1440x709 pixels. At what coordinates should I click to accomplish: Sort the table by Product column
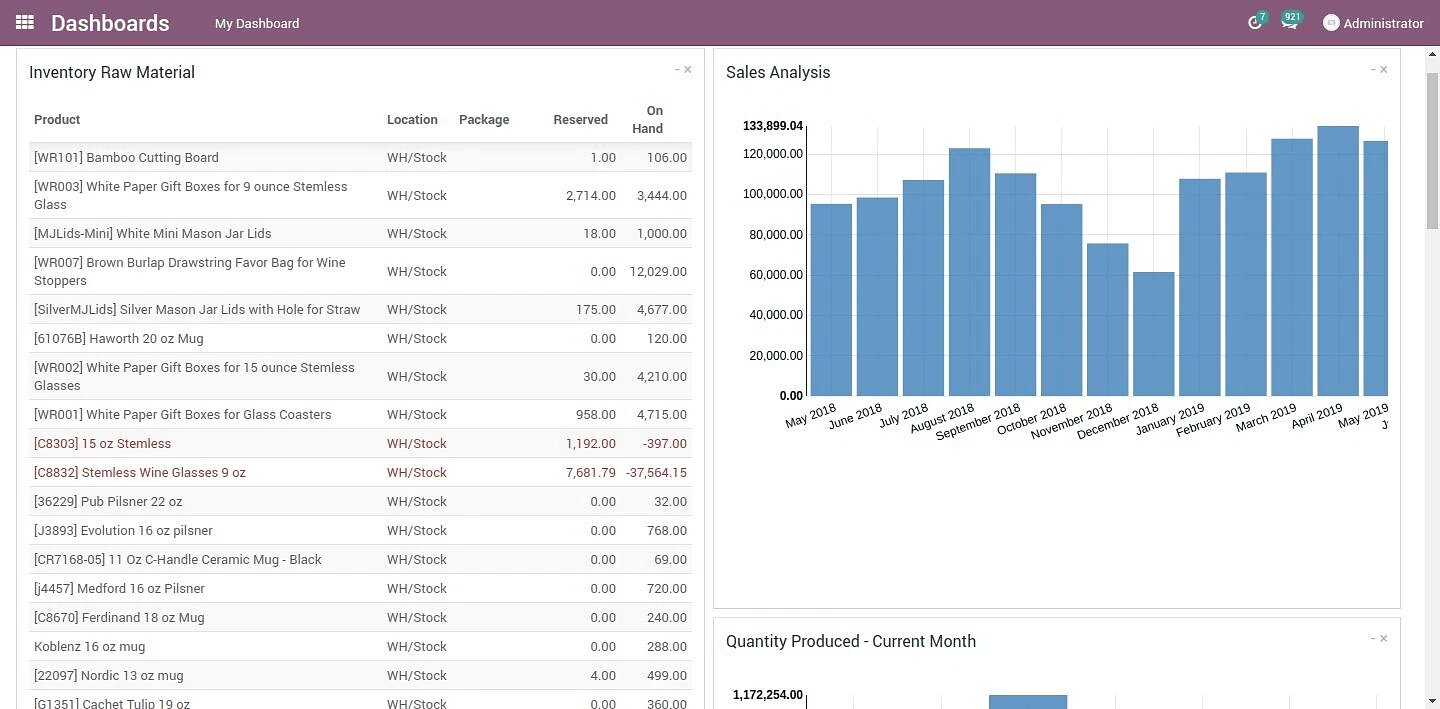pos(57,119)
